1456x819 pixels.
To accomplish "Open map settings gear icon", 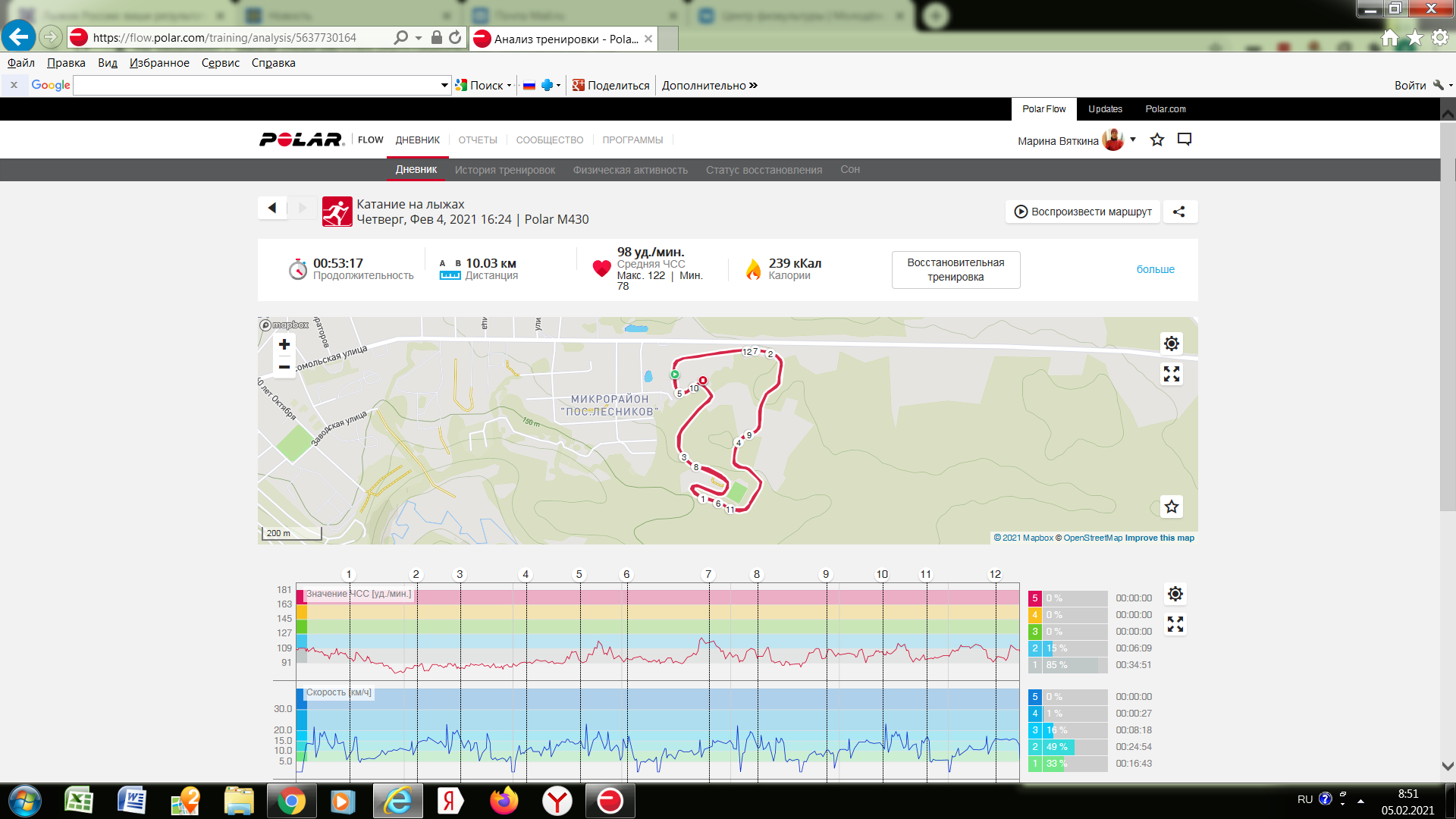I will pos(1172,344).
